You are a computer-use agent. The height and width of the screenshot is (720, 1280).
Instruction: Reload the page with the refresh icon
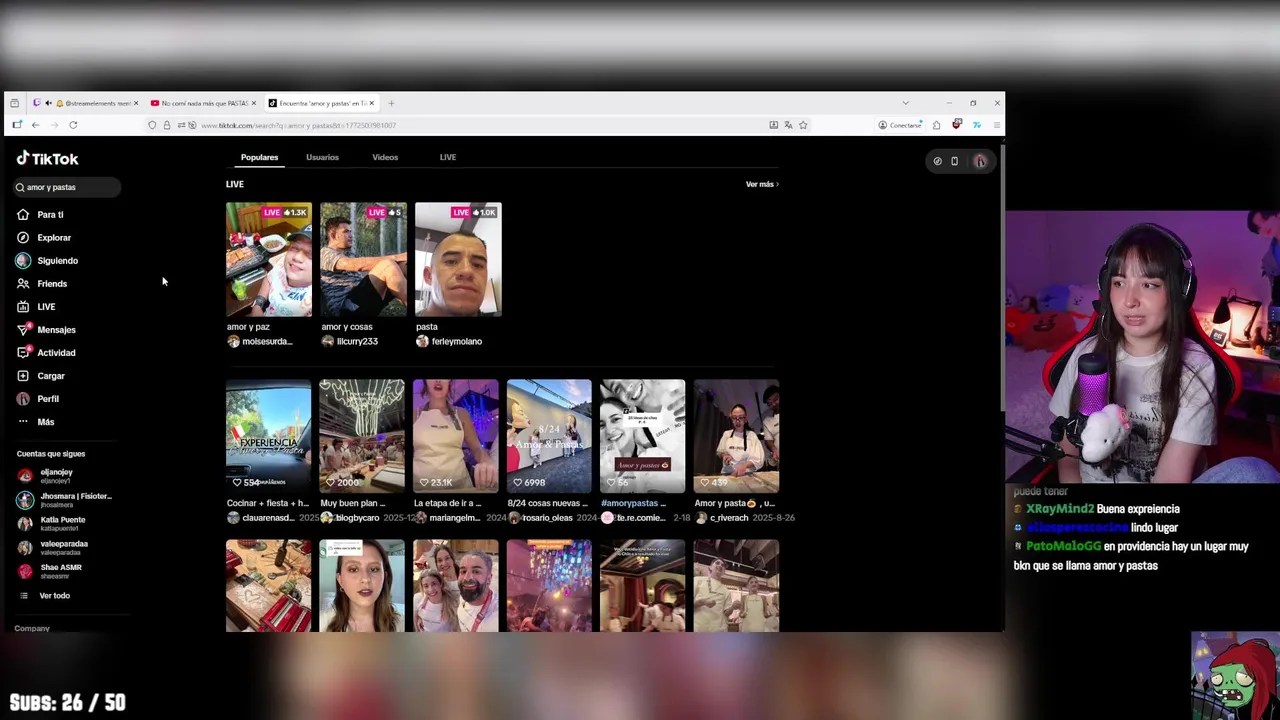(x=73, y=125)
